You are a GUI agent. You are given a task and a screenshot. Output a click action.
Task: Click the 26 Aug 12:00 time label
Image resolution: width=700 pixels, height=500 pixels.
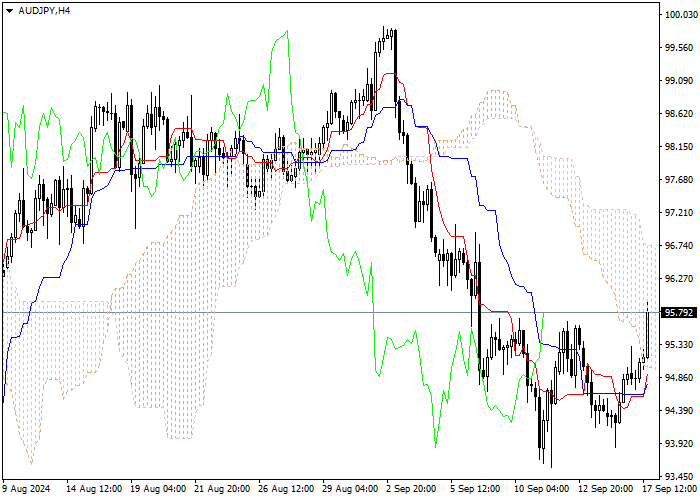pos(286,489)
